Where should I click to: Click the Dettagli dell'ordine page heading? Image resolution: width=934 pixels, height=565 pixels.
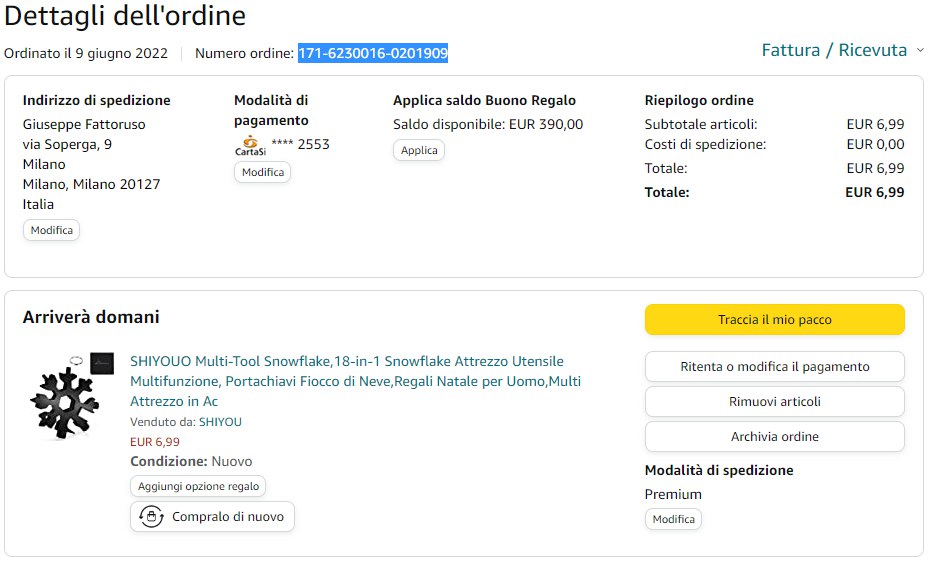coord(125,16)
